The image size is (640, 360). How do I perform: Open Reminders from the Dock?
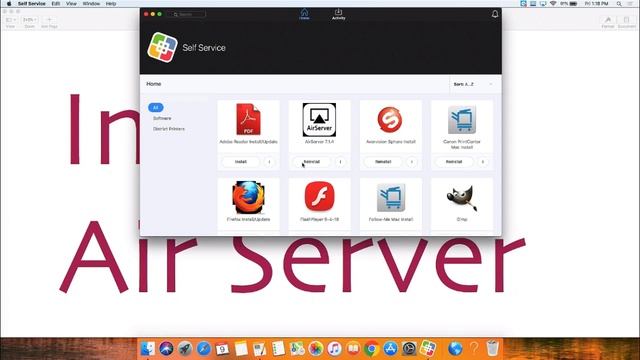tap(278, 349)
